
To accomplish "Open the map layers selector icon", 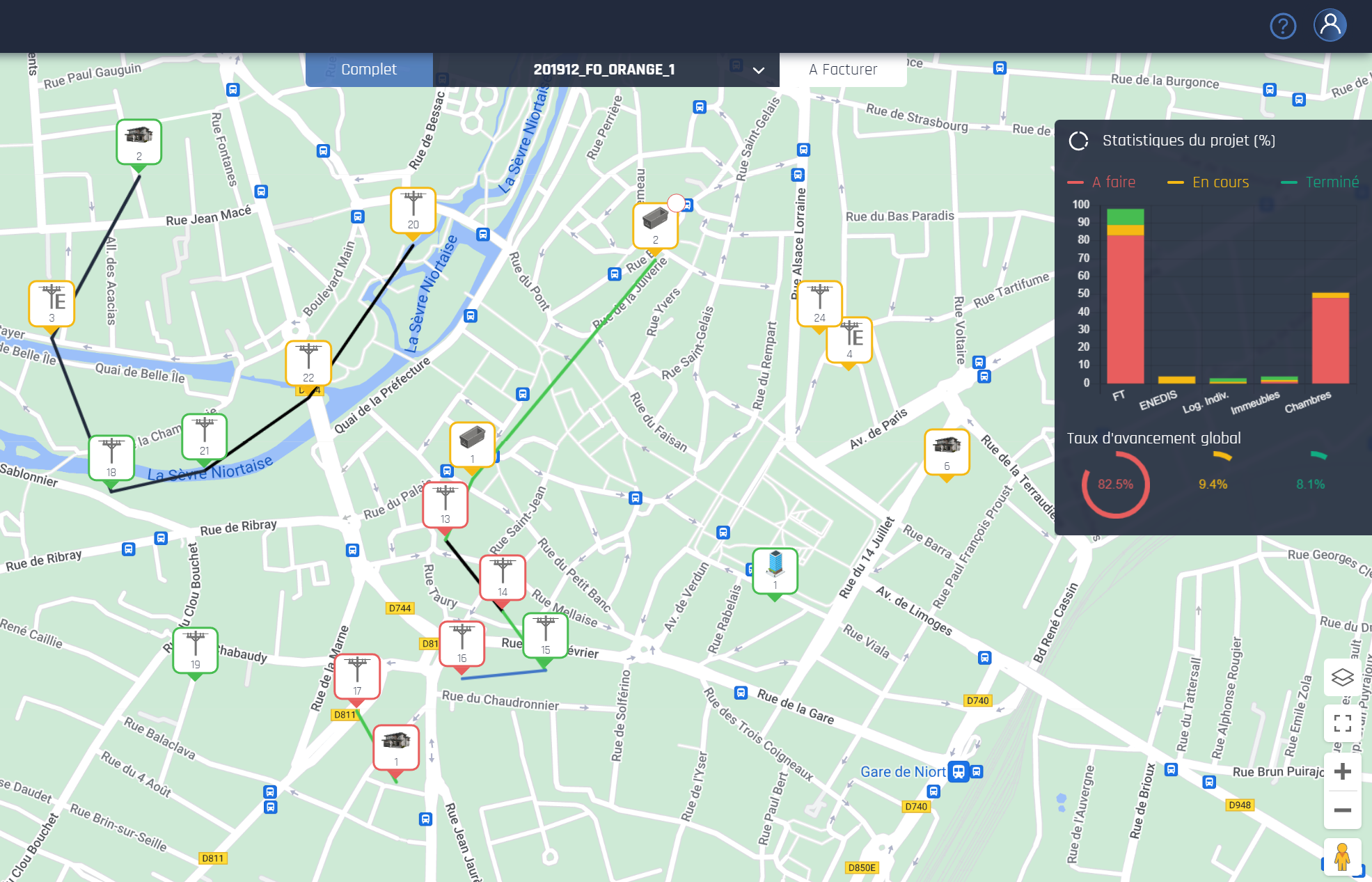I will [1343, 677].
